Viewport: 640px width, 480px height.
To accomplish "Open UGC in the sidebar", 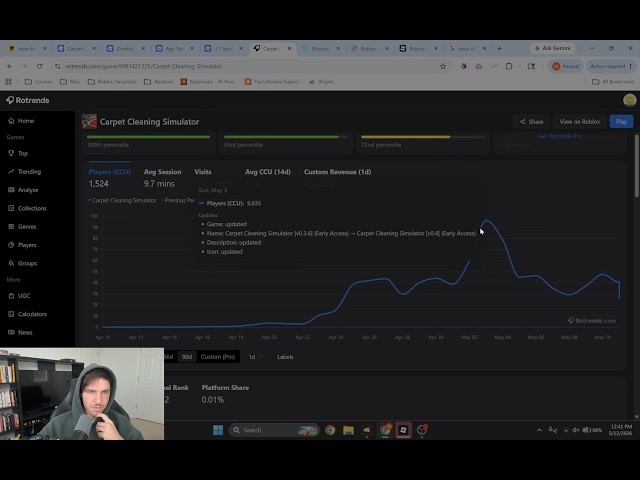I will 19,296.
